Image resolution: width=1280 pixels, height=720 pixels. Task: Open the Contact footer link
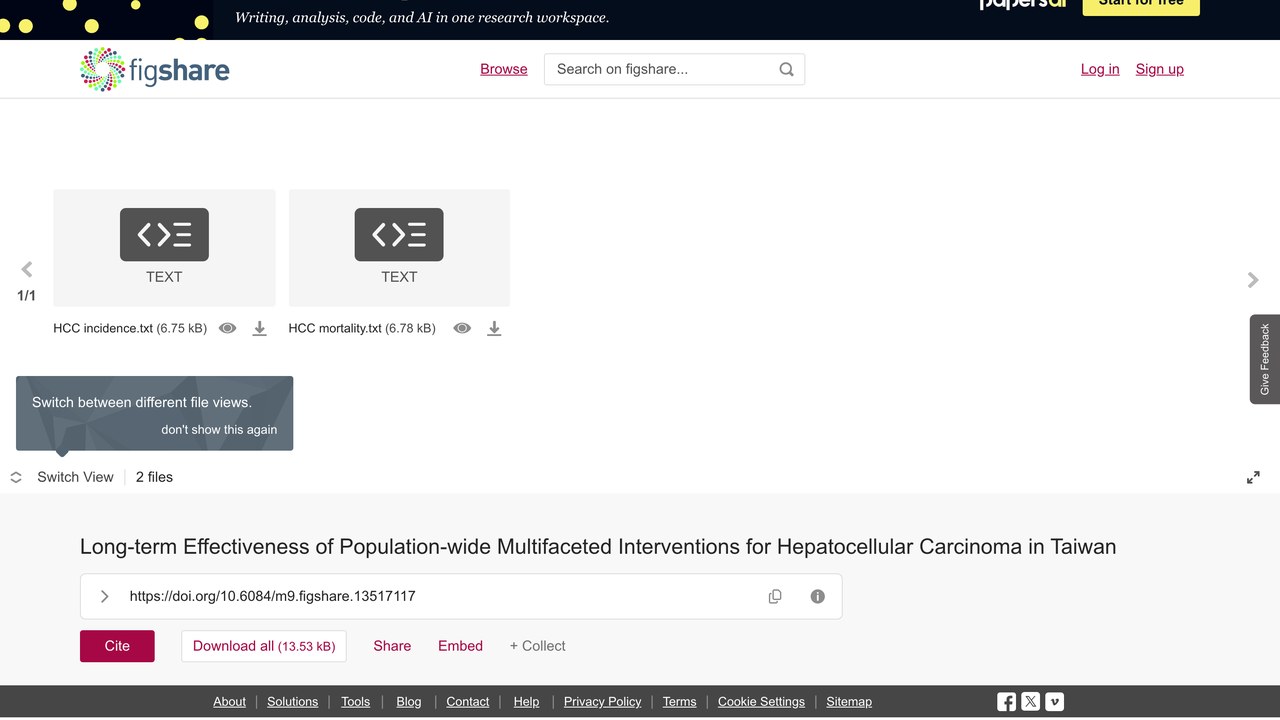(x=468, y=702)
